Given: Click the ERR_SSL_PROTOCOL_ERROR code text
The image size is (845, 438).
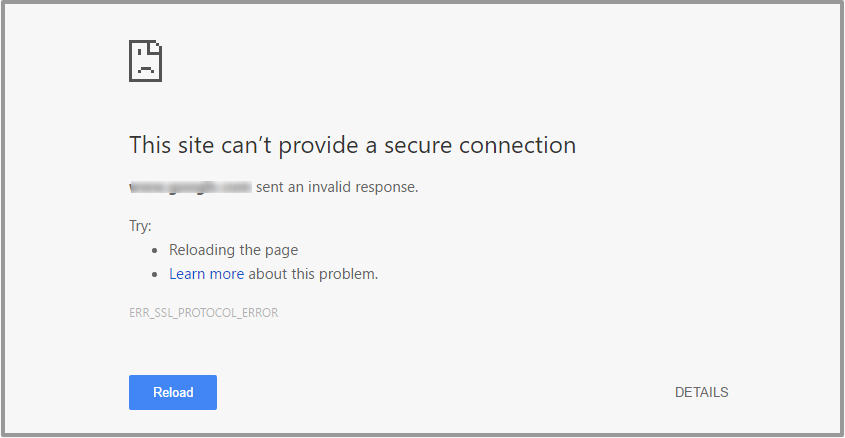Looking at the screenshot, I should [x=203, y=313].
